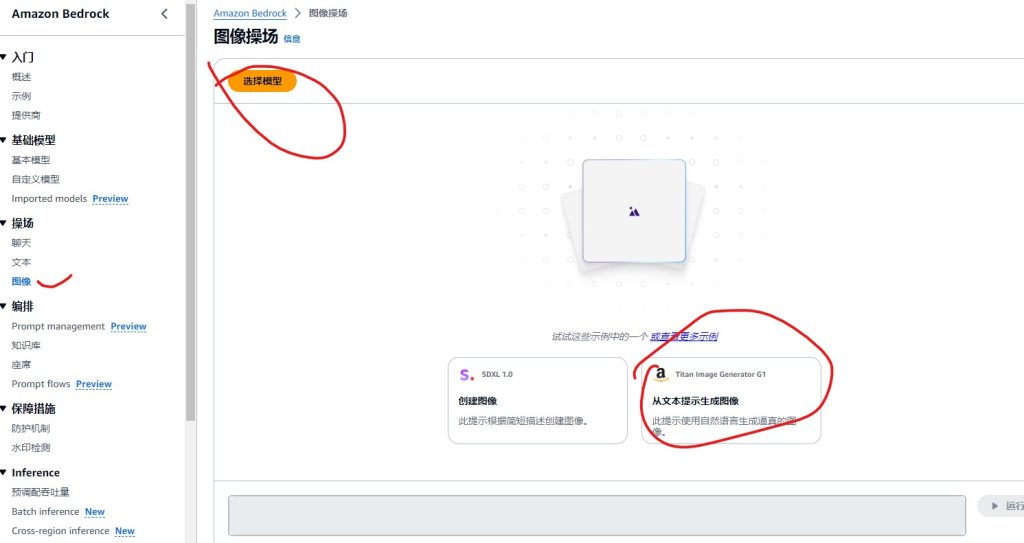The image size is (1024, 543).
Task: Collapse the Inference section
Action: tap(4, 472)
